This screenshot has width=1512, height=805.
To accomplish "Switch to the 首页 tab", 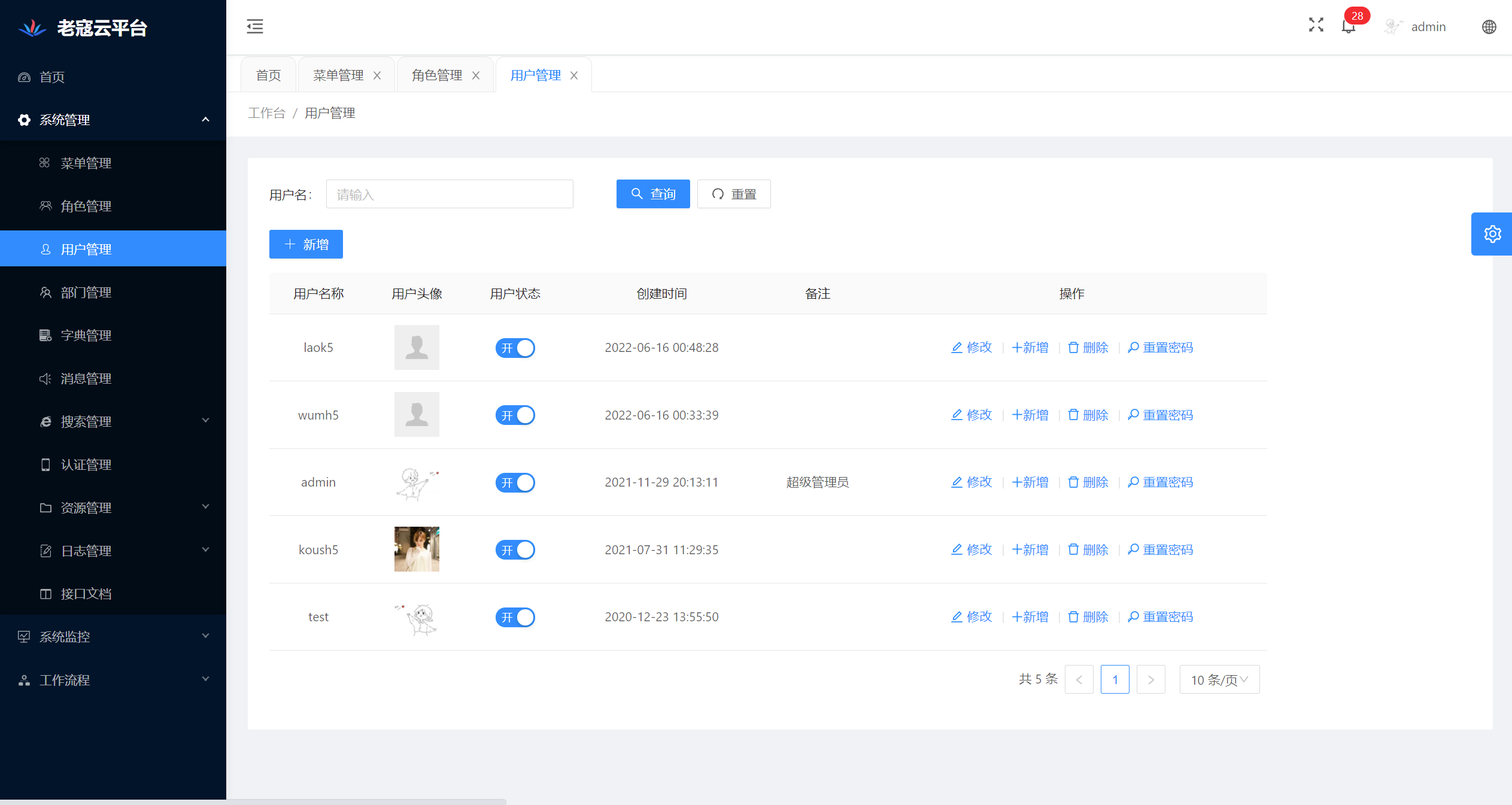I will [268, 75].
